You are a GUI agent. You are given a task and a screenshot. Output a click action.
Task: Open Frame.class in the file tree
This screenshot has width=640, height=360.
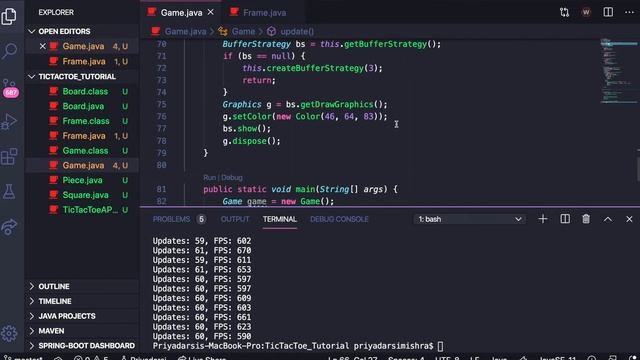point(82,121)
